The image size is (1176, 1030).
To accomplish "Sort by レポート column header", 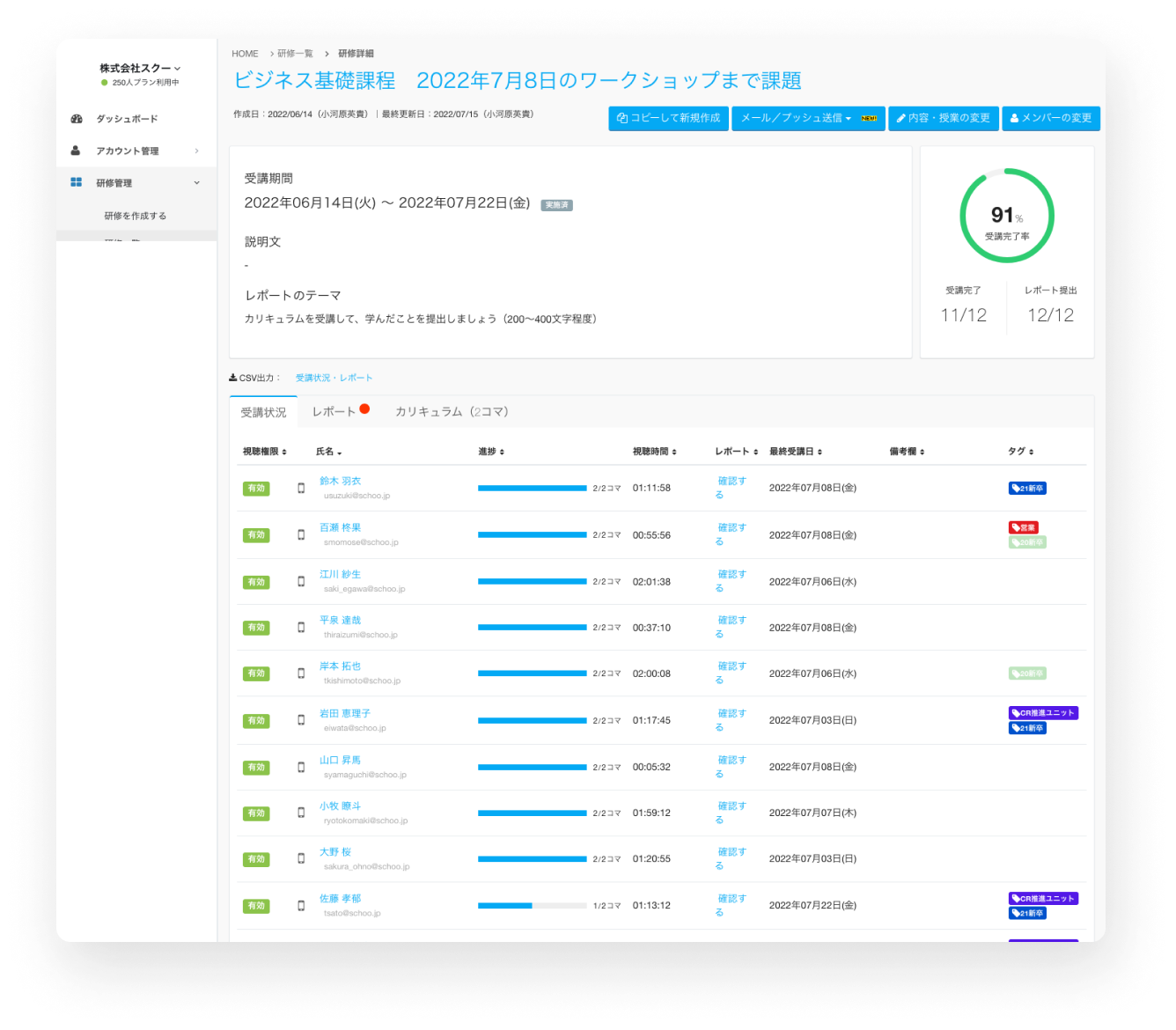I will point(736,452).
